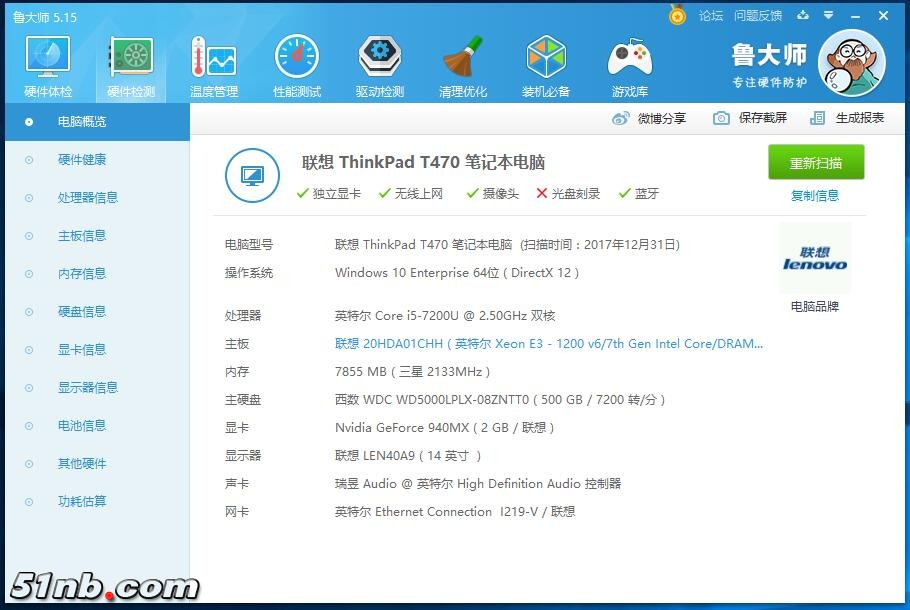
Task: Open 驱动检测 (Driver Detection)
Action: pos(379,63)
